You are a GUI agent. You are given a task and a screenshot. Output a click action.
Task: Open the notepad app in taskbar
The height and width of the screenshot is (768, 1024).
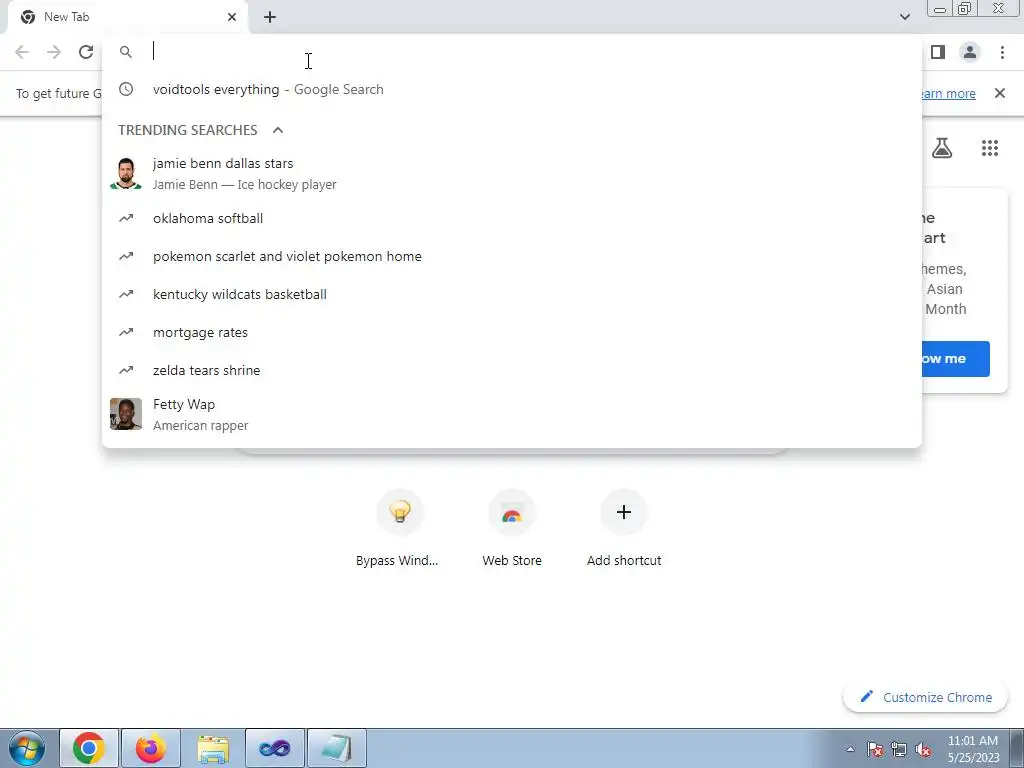point(336,748)
